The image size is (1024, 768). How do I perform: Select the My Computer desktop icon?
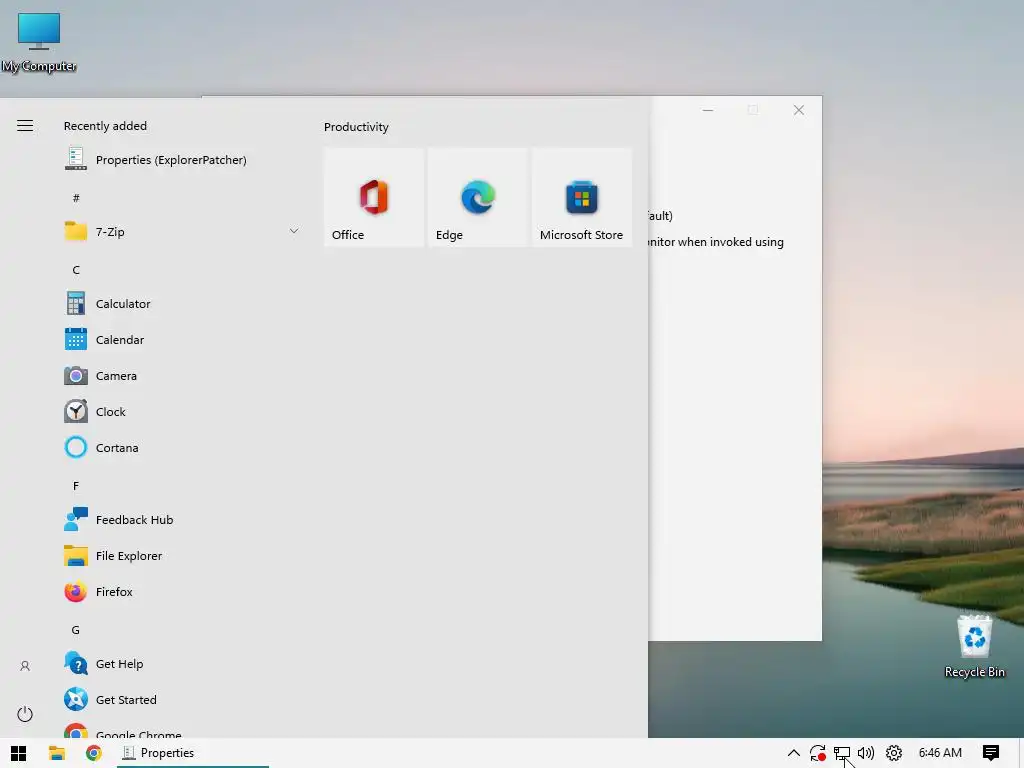[39, 42]
